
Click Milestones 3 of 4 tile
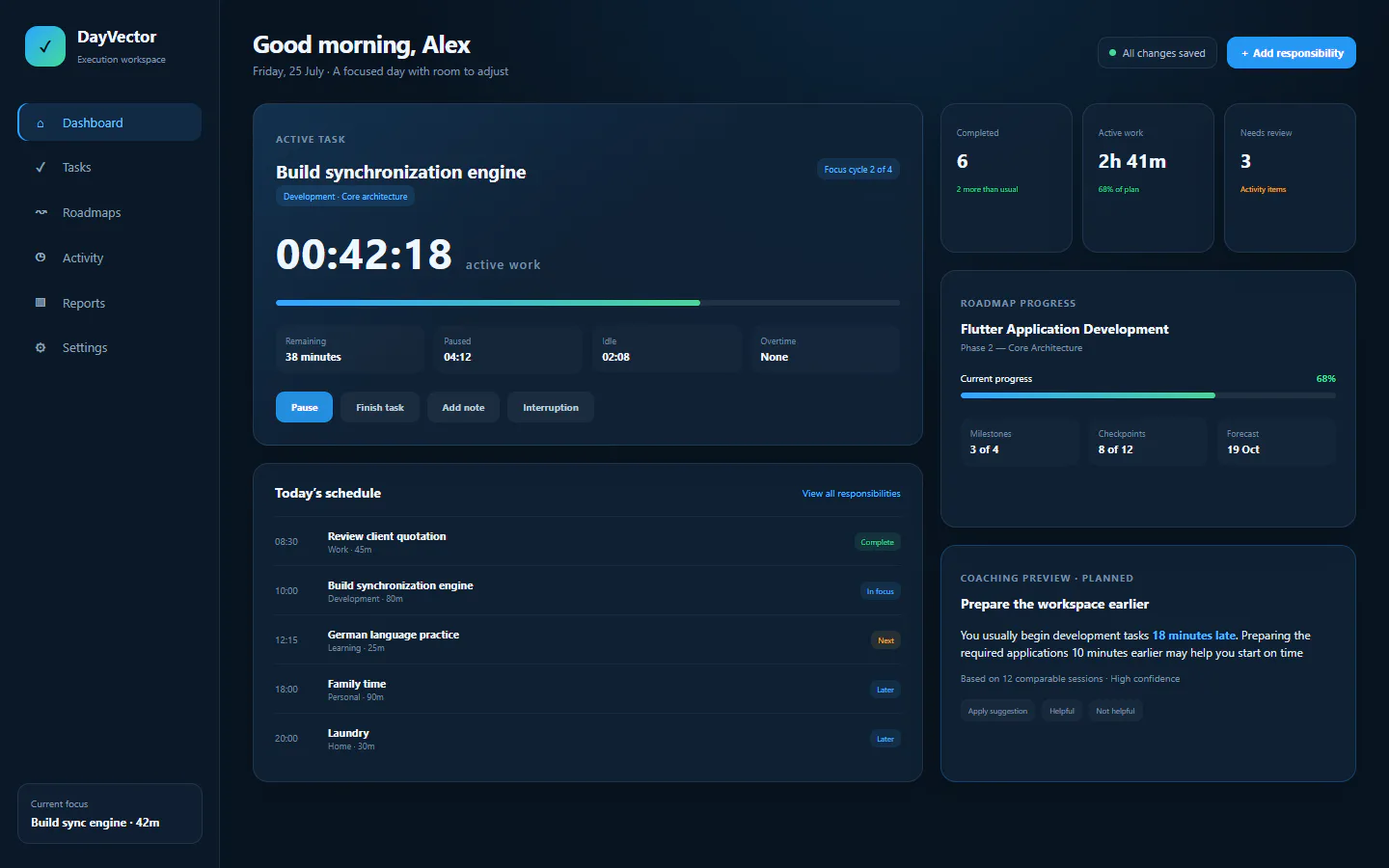click(x=1020, y=442)
